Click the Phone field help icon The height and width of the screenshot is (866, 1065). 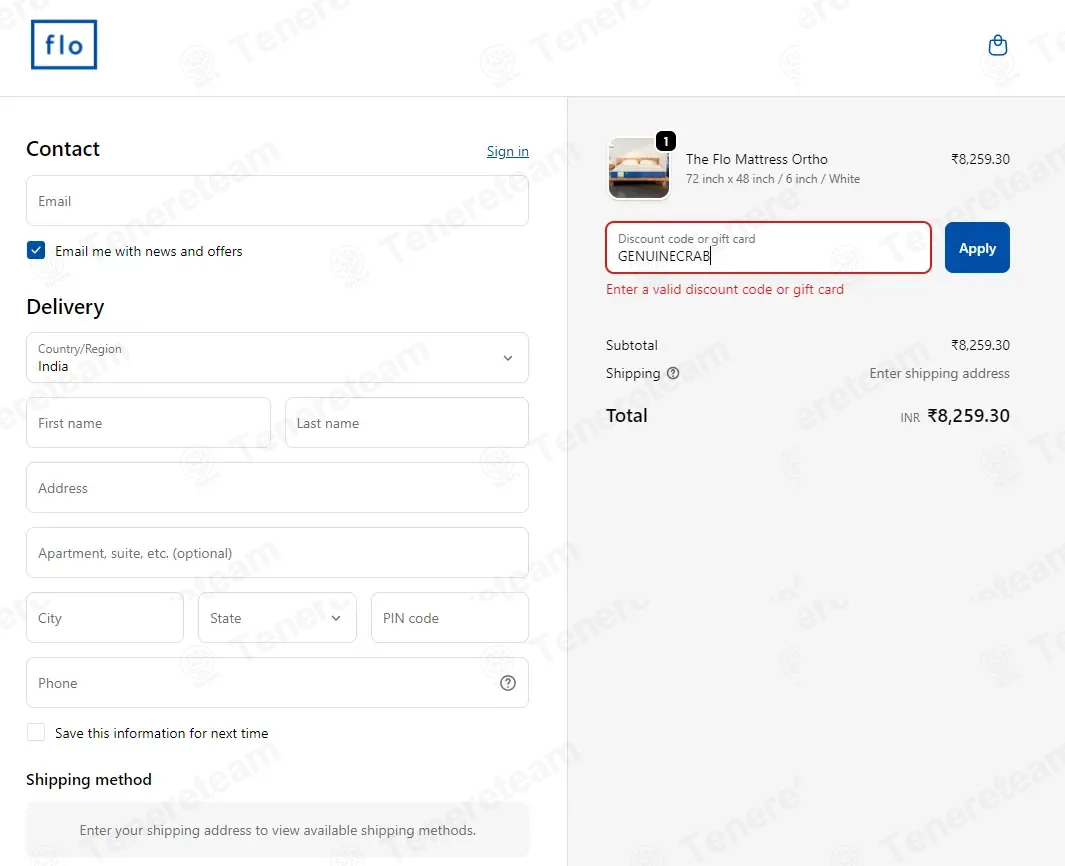[x=507, y=683]
